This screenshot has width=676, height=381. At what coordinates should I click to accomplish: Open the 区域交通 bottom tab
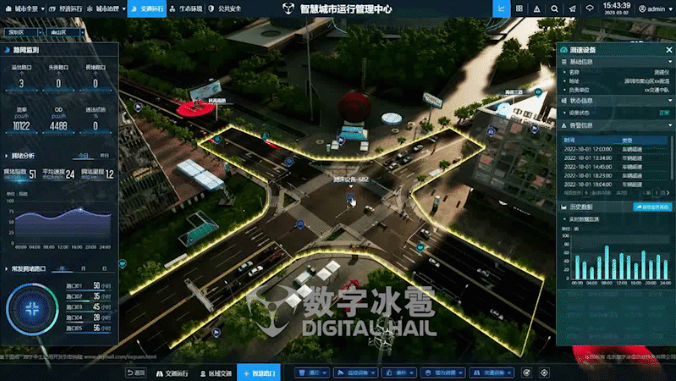(x=216, y=373)
